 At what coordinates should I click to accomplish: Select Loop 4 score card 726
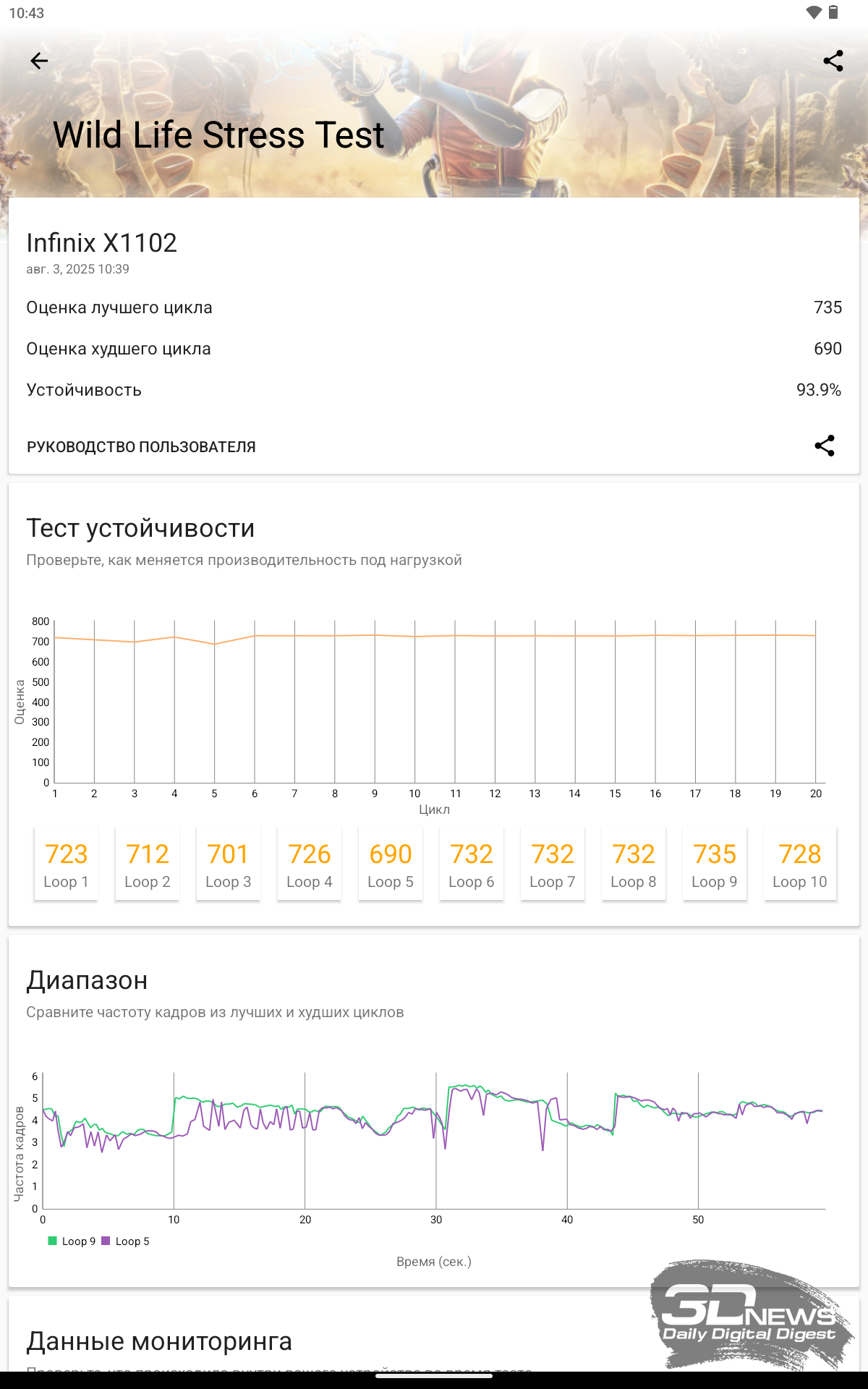pyautogui.click(x=309, y=864)
